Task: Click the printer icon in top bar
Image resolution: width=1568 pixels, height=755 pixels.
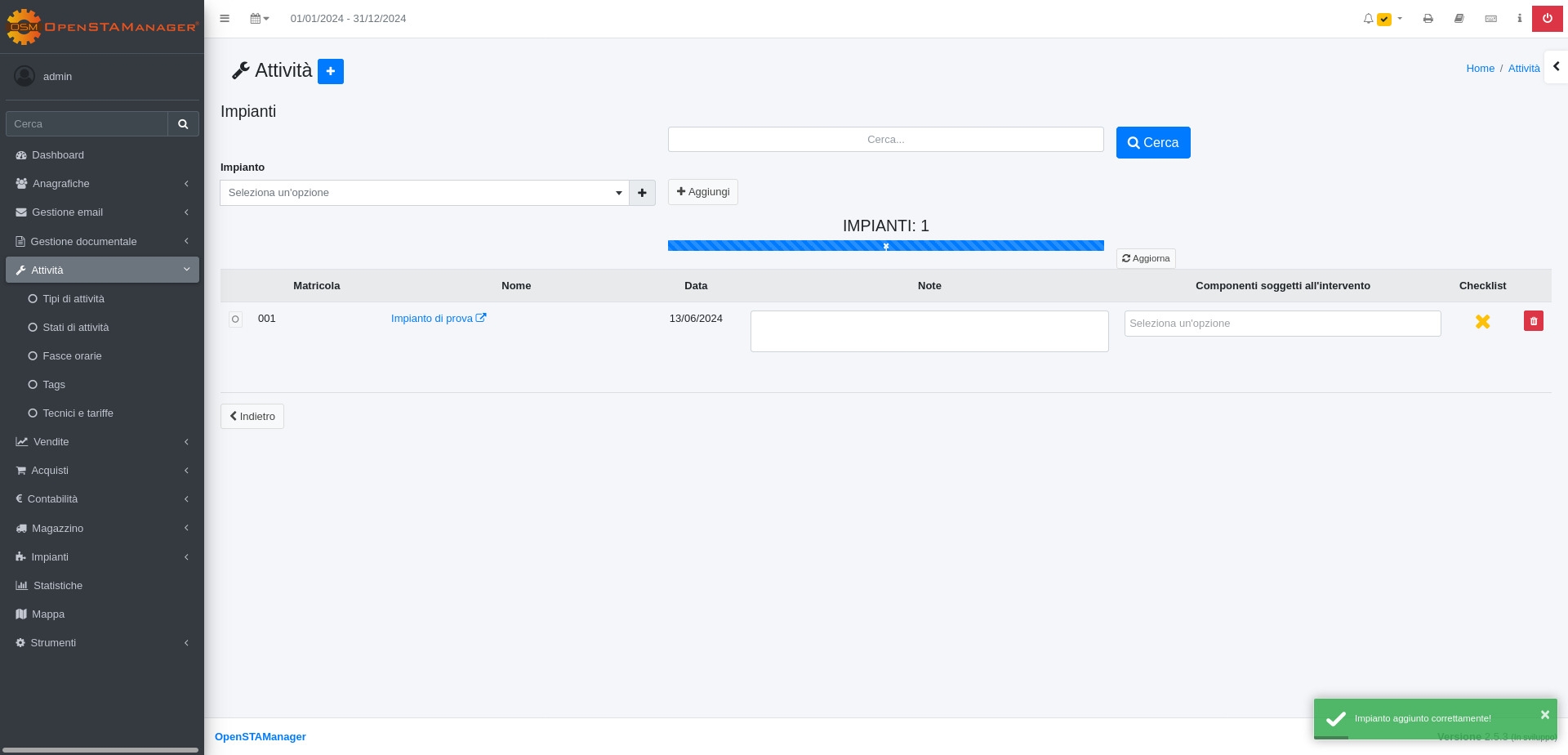Action: tap(1428, 18)
